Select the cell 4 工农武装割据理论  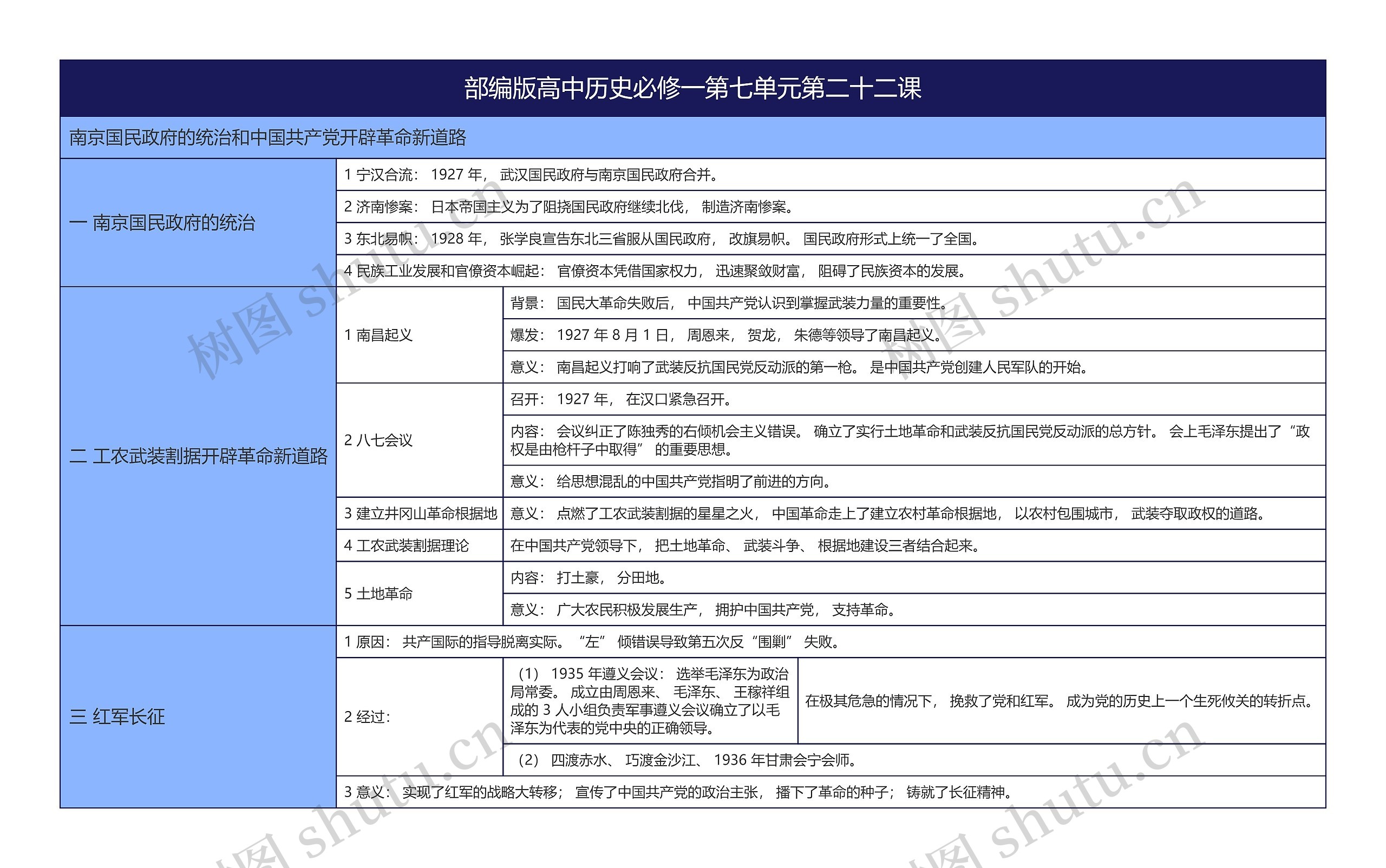click(419, 545)
